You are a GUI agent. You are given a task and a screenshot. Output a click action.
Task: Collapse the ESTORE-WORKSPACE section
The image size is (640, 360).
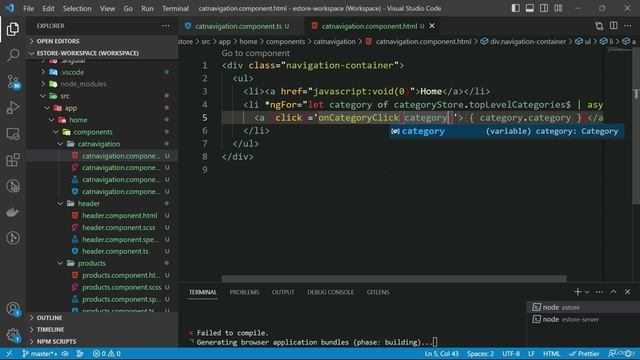[102, 53]
